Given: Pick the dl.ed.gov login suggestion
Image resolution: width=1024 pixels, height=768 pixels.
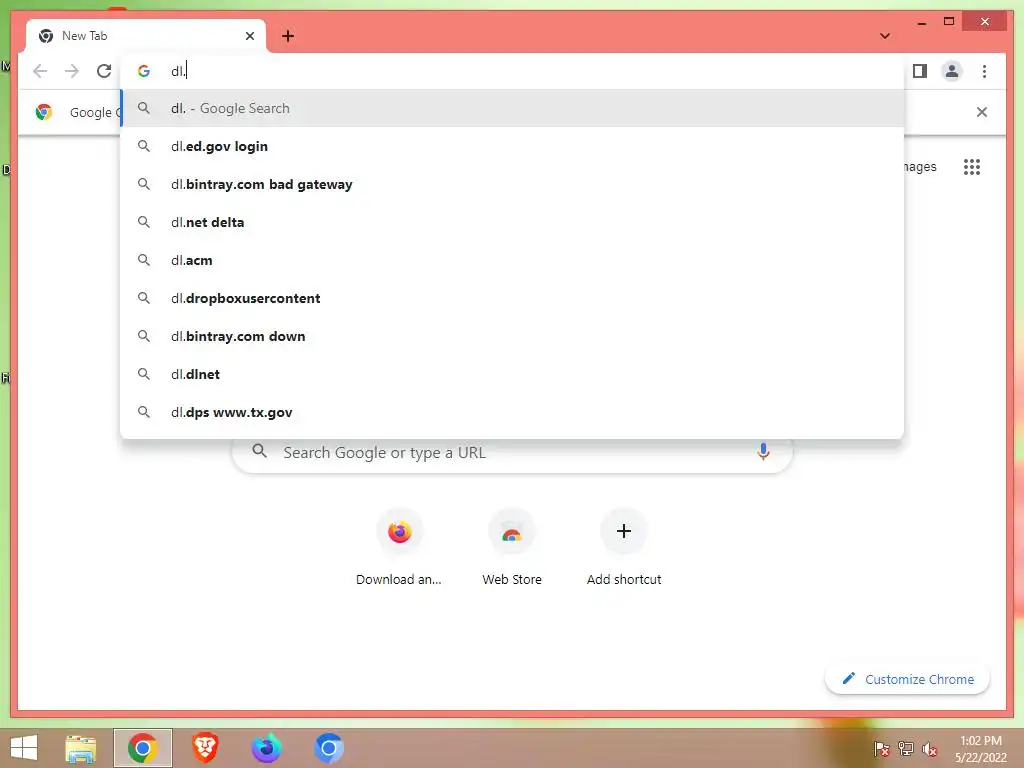Looking at the screenshot, I should [x=513, y=146].
